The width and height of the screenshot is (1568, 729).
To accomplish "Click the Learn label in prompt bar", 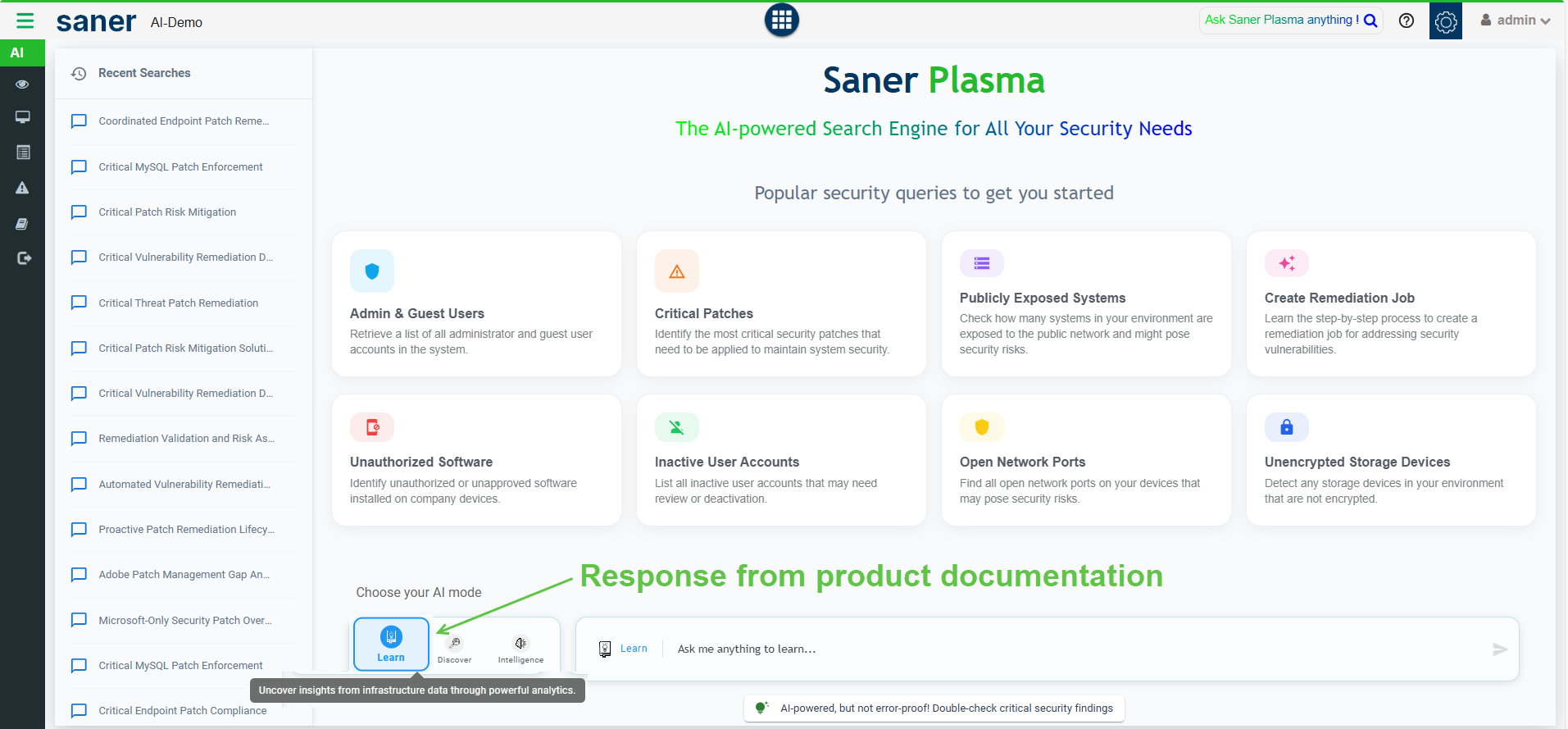I will point(634,649).
